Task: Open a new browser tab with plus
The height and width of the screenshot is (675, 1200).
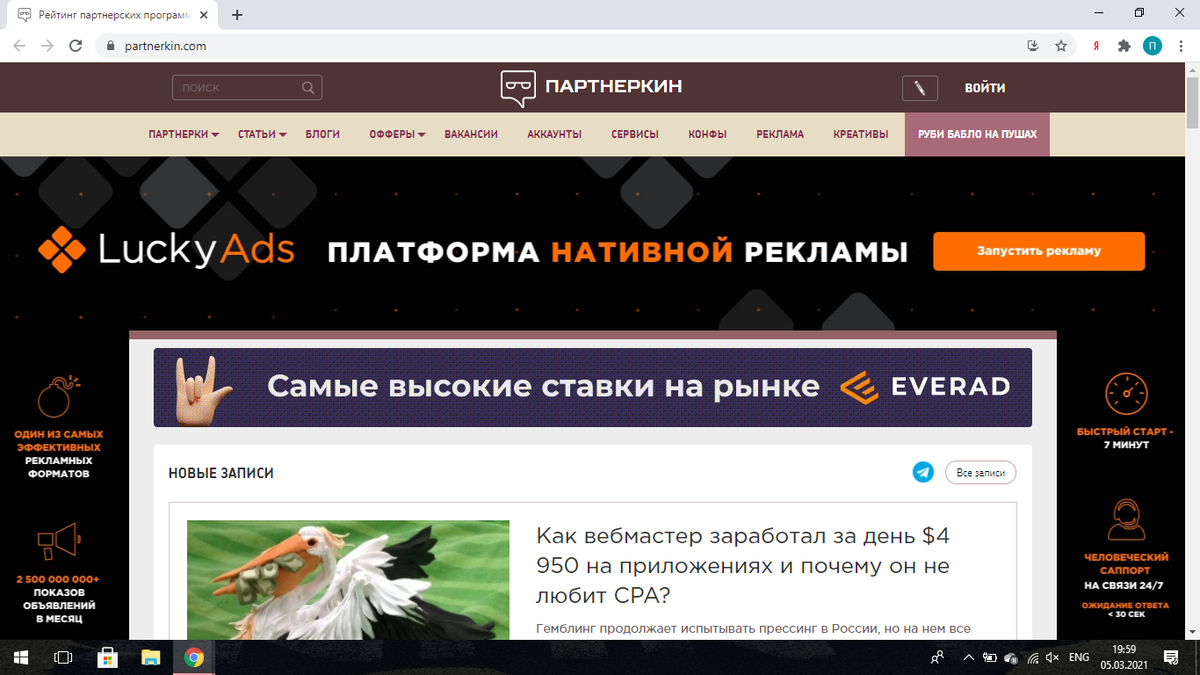Action: pos(237,15)
